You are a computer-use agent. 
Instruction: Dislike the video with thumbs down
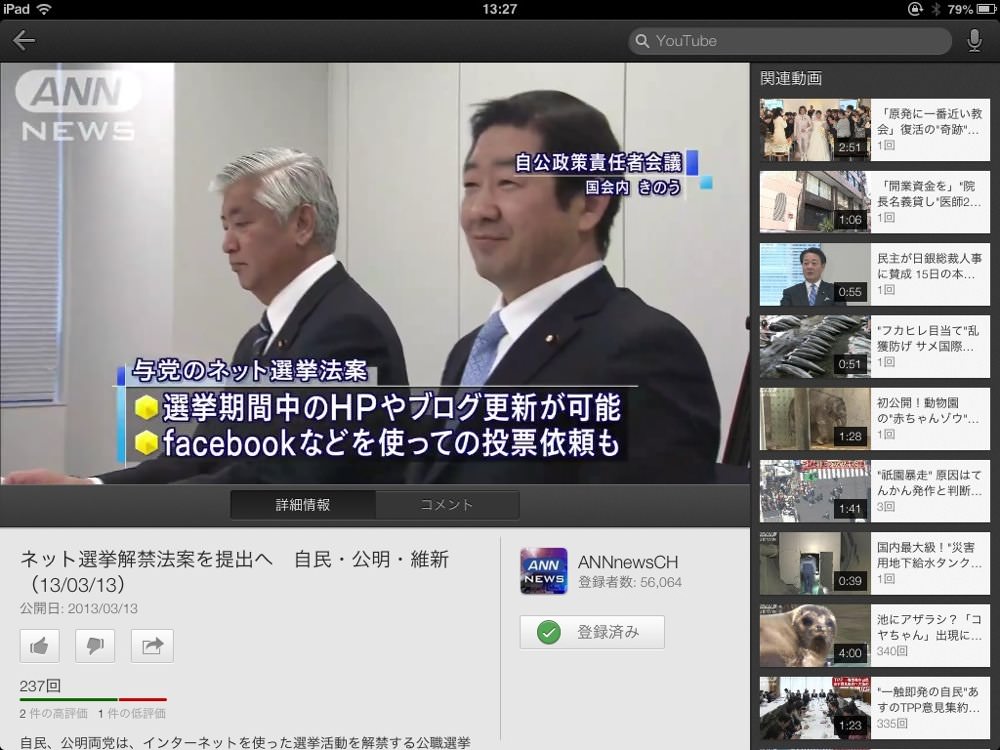coord(95,646)
